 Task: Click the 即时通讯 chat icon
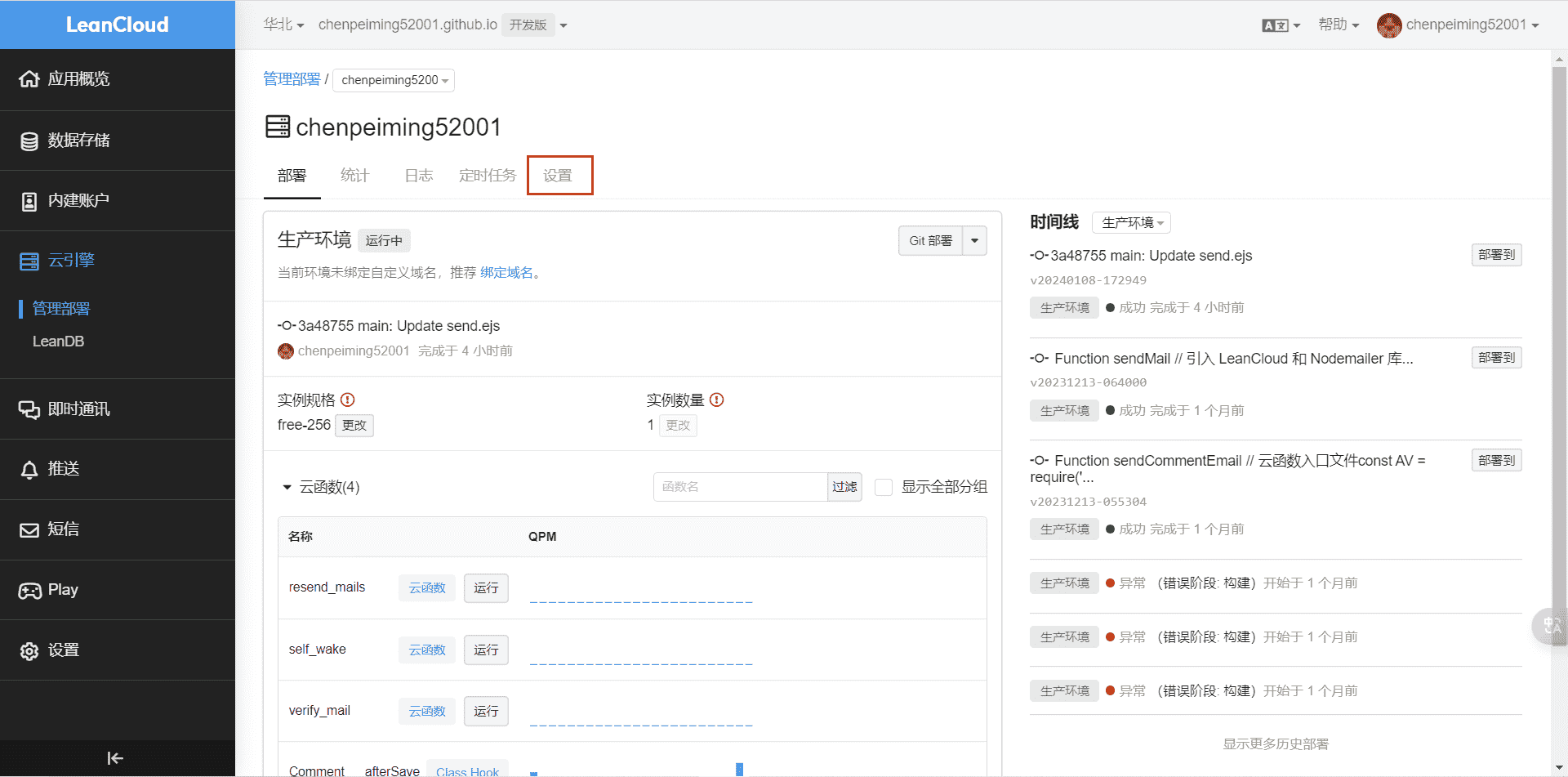(29, 409)
